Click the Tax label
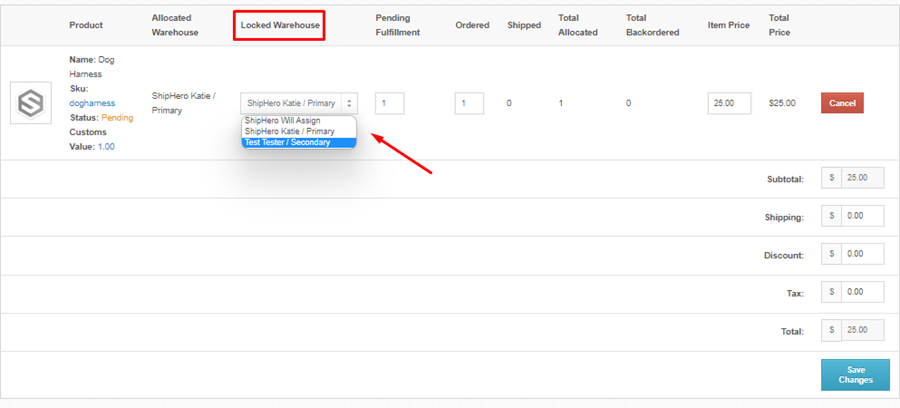 tap(795, 293)
